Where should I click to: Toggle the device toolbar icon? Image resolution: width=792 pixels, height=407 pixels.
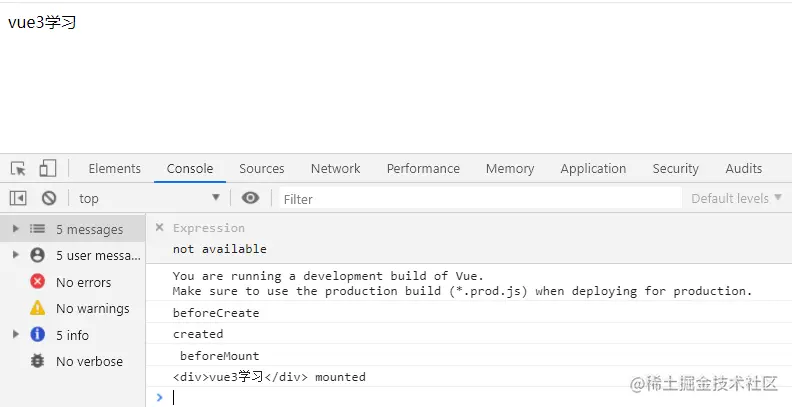(48, 168)
